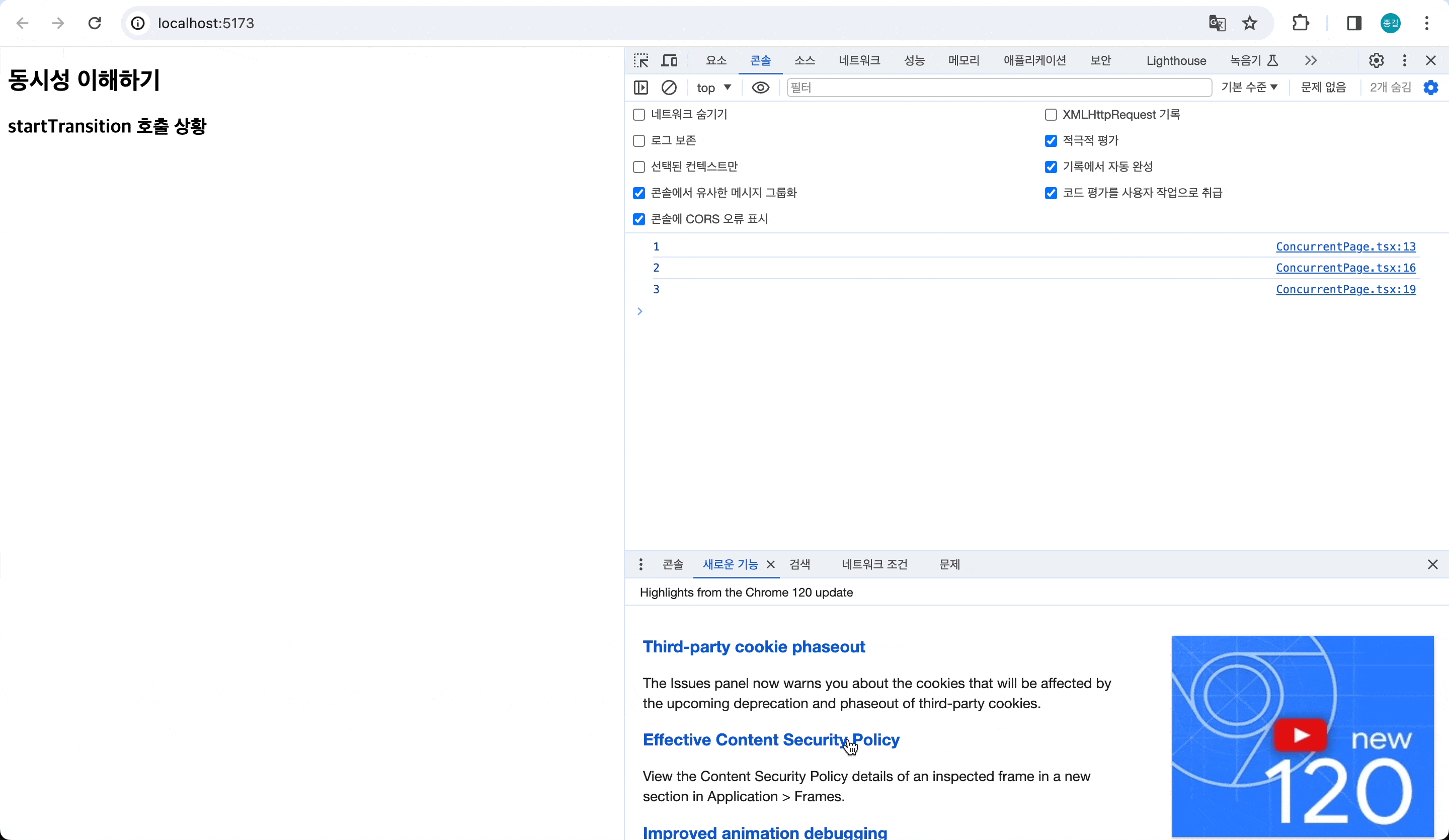
Task: Click the blue console settings gear
Action: [x=1430, y=88]
